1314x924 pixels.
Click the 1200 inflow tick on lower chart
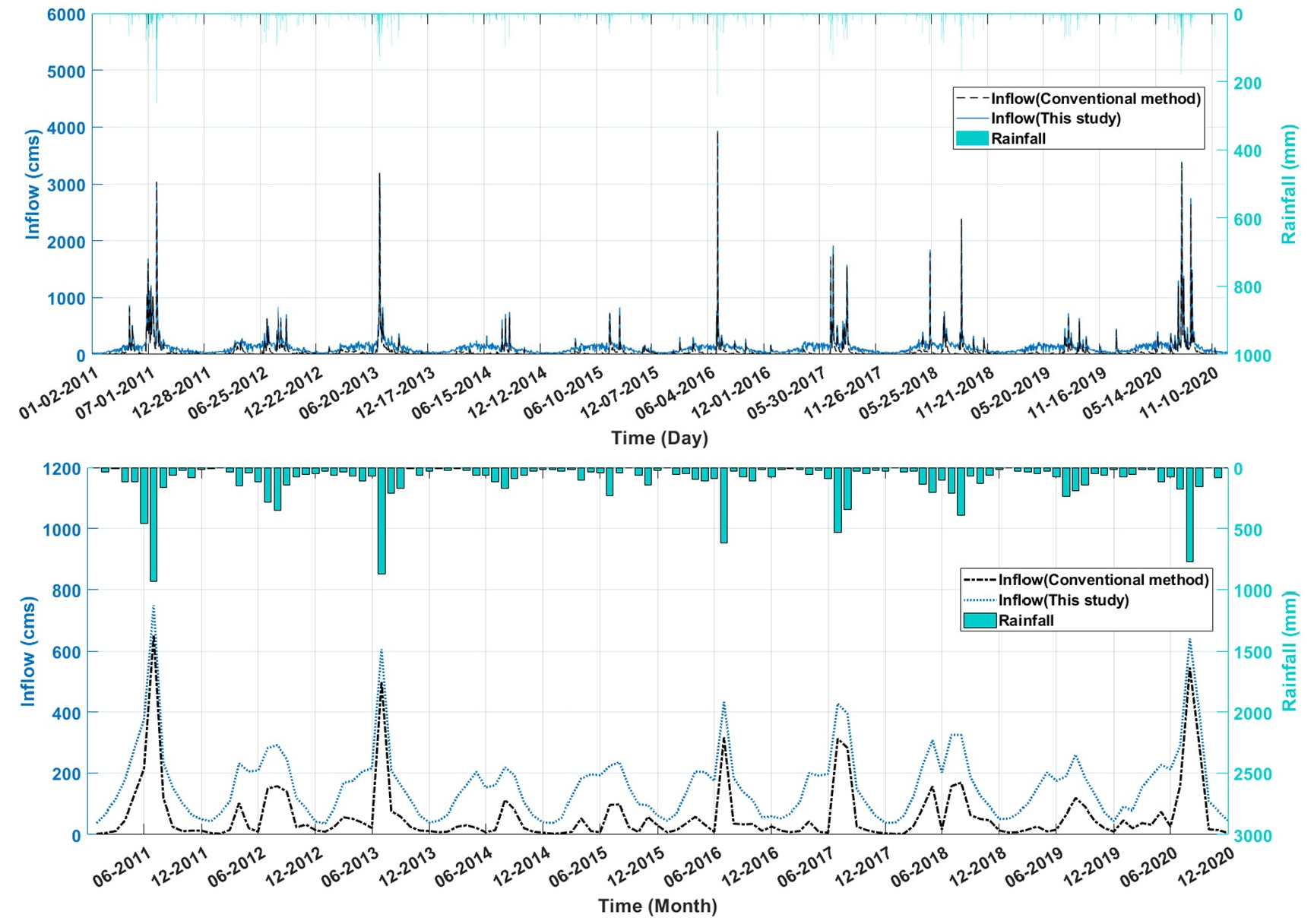pos(62,469)
